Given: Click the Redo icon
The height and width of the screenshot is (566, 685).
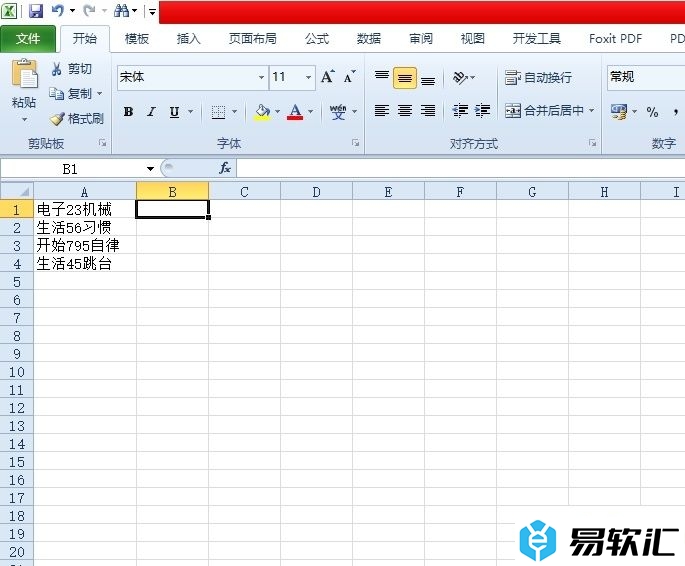Looking at the screenshot, I should click(89, 10).
